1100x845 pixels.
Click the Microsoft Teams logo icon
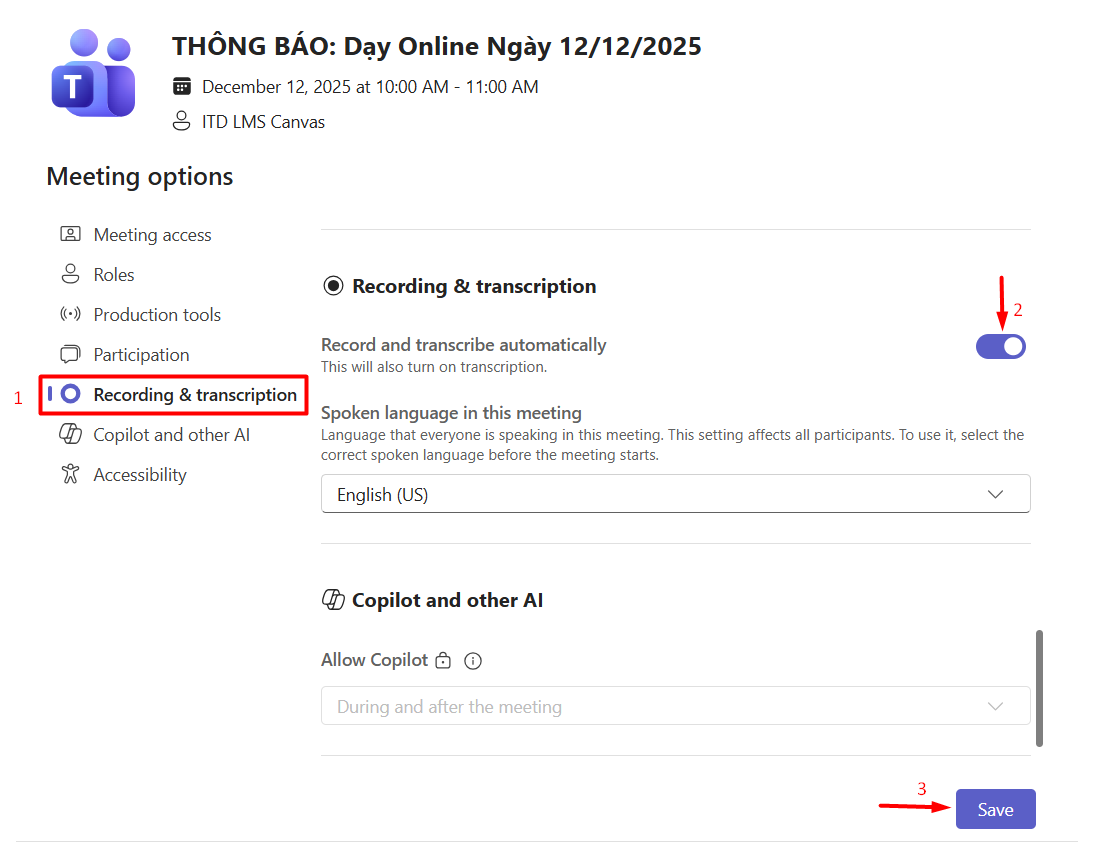[x=92, y=73]
